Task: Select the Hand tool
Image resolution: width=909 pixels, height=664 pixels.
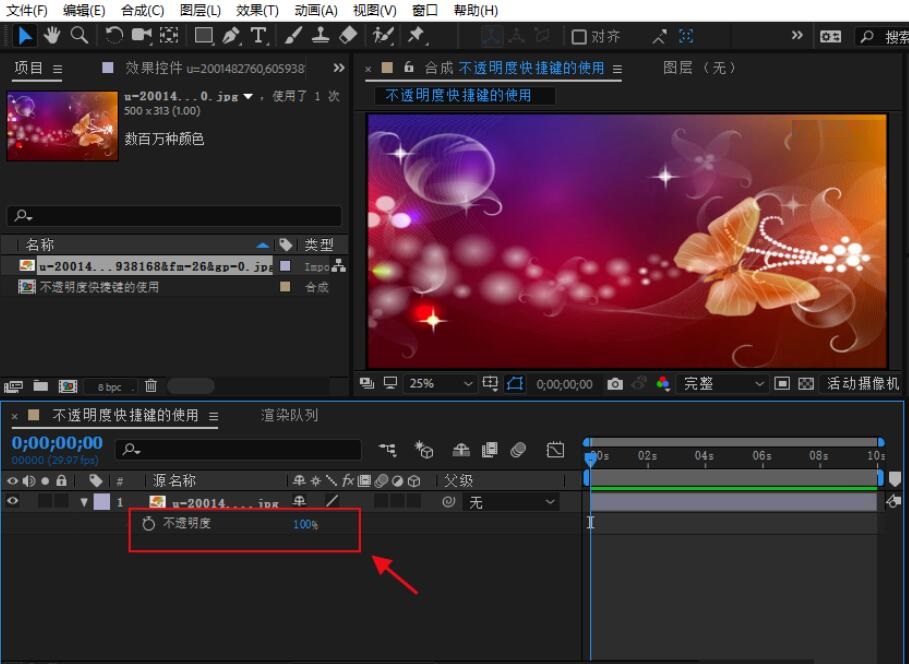Action: coord(52,36)
